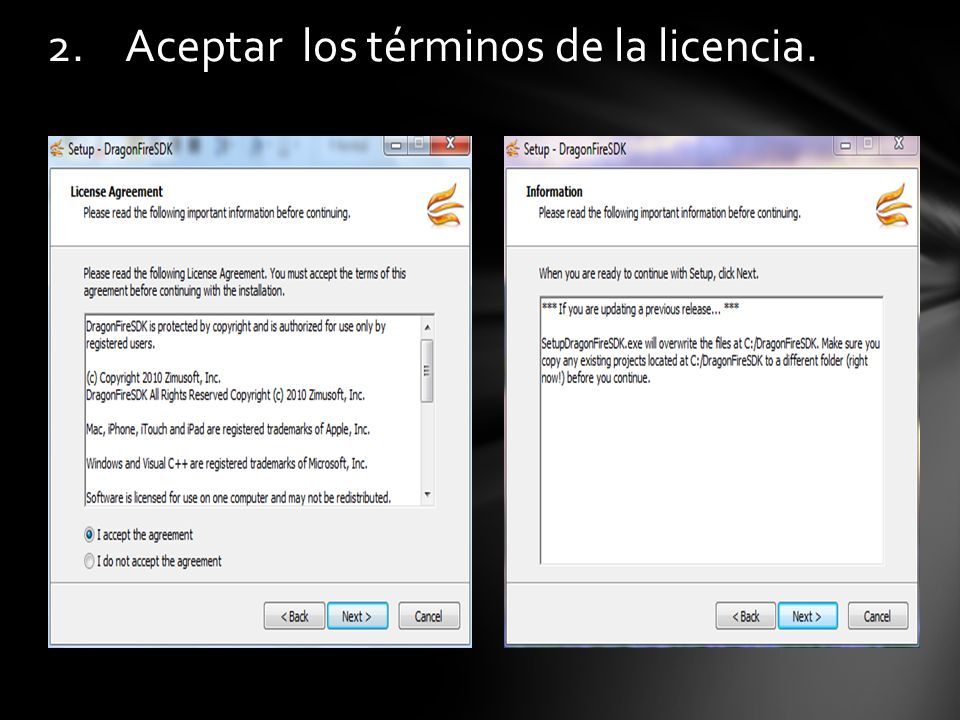Click license text scrollbar up arrow
960x720 pixels.
[427, 328]
